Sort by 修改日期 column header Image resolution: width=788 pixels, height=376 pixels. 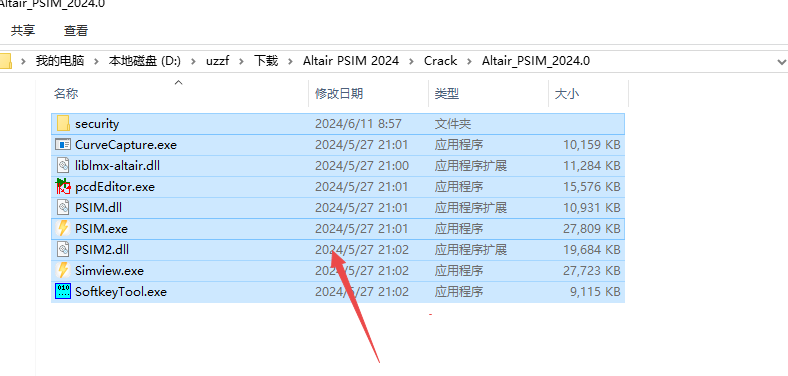coord(339,93)
